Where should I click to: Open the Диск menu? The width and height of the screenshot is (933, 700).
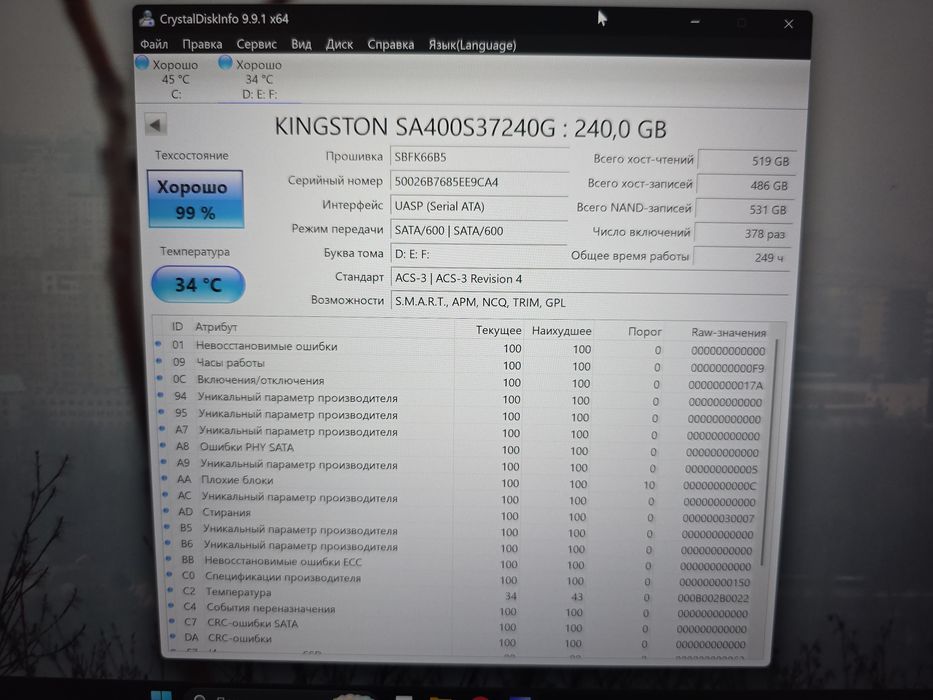click(339, 45)
